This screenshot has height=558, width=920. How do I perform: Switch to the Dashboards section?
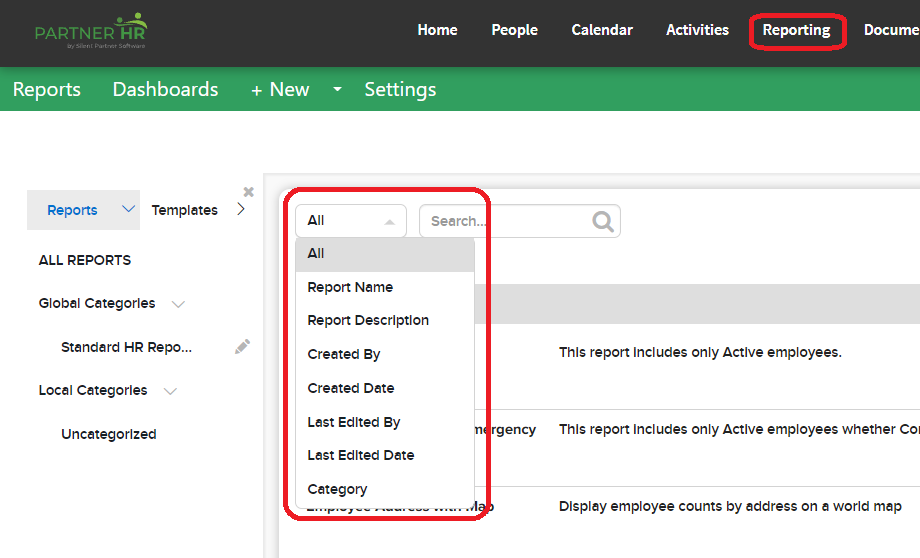coord(165,89)
